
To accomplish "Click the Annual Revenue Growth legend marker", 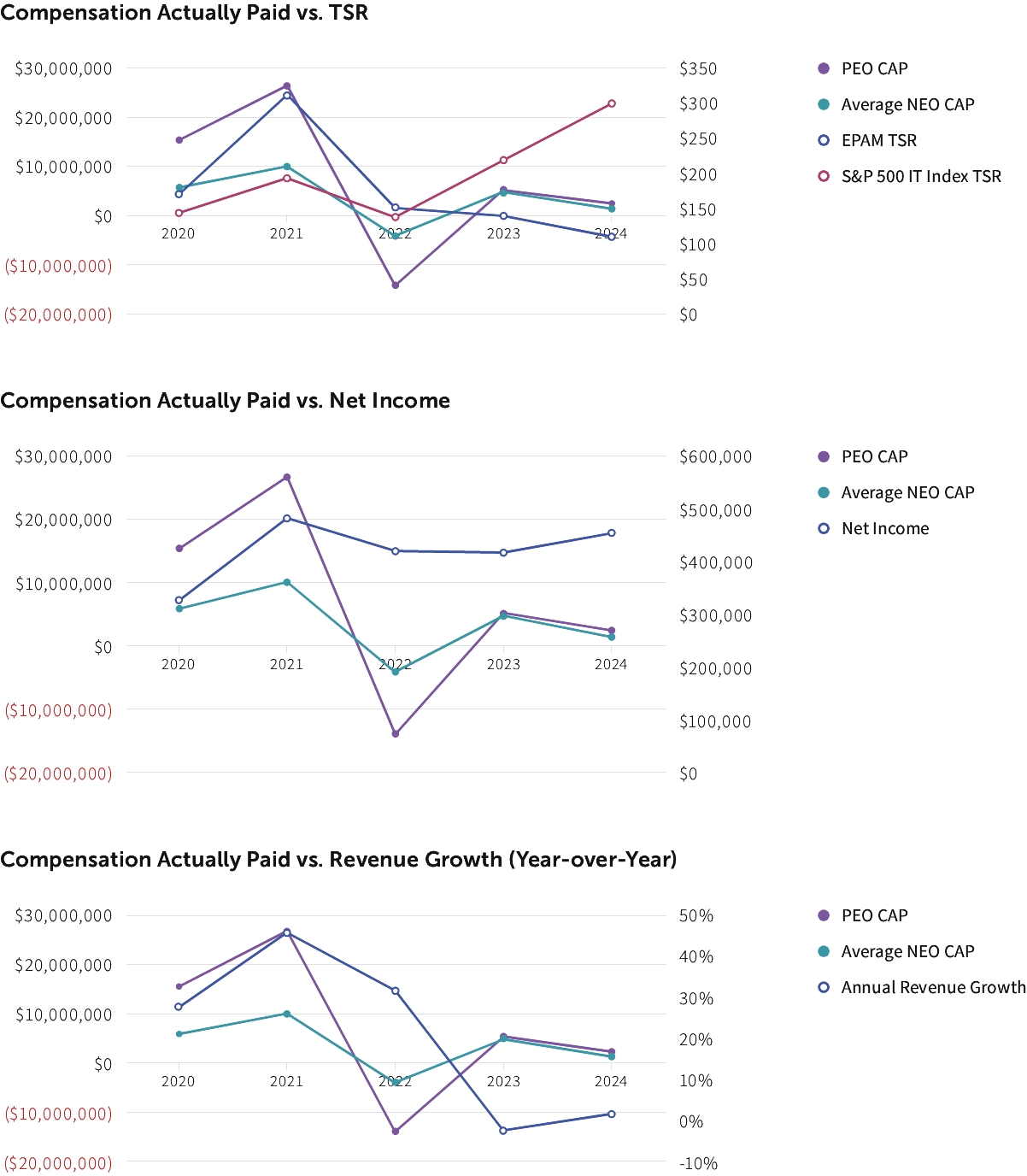I will pyautogui.click(x=824, y=987).
